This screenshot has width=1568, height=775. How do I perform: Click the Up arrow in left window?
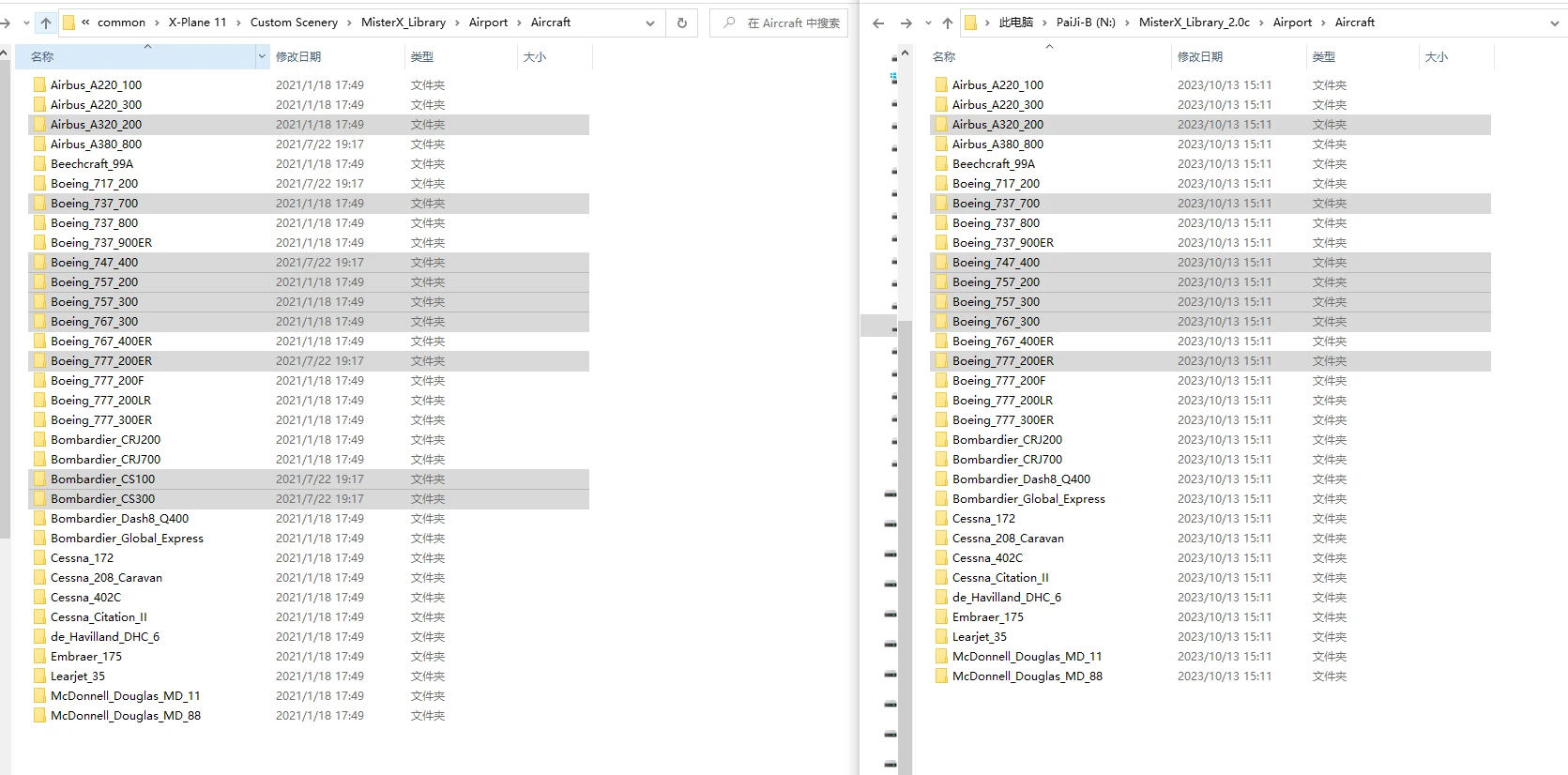[x=45, y=23]
